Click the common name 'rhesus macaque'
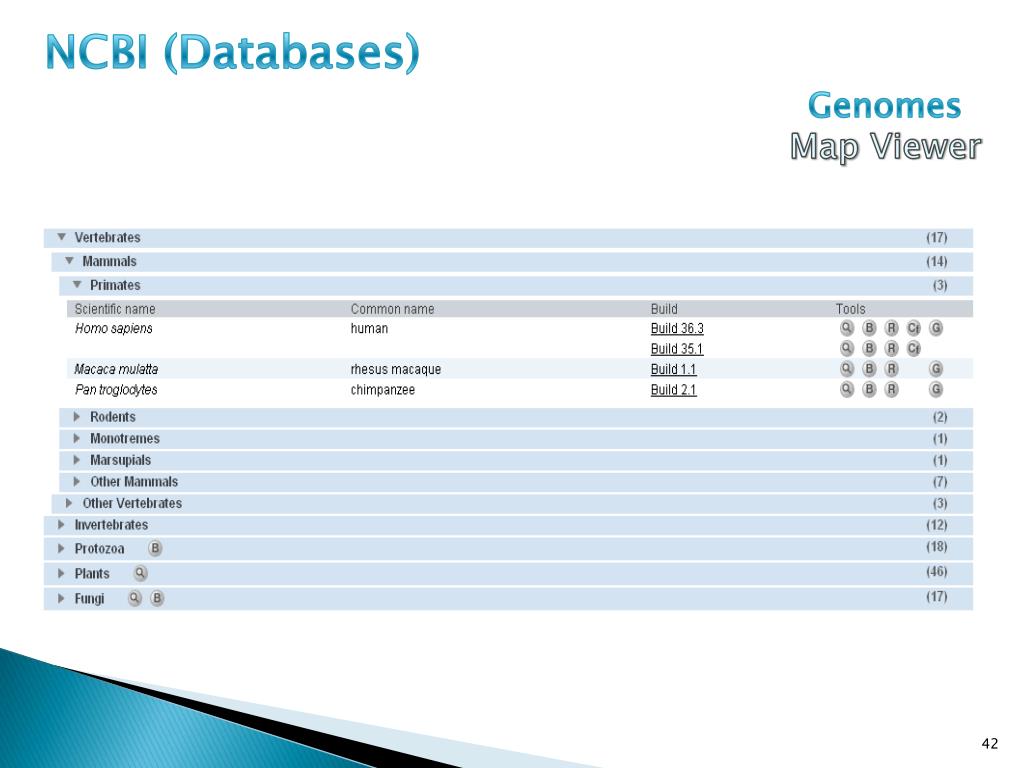Image resolution: width=1024 pixels, height=768 pixels. [x=396, y=369]
